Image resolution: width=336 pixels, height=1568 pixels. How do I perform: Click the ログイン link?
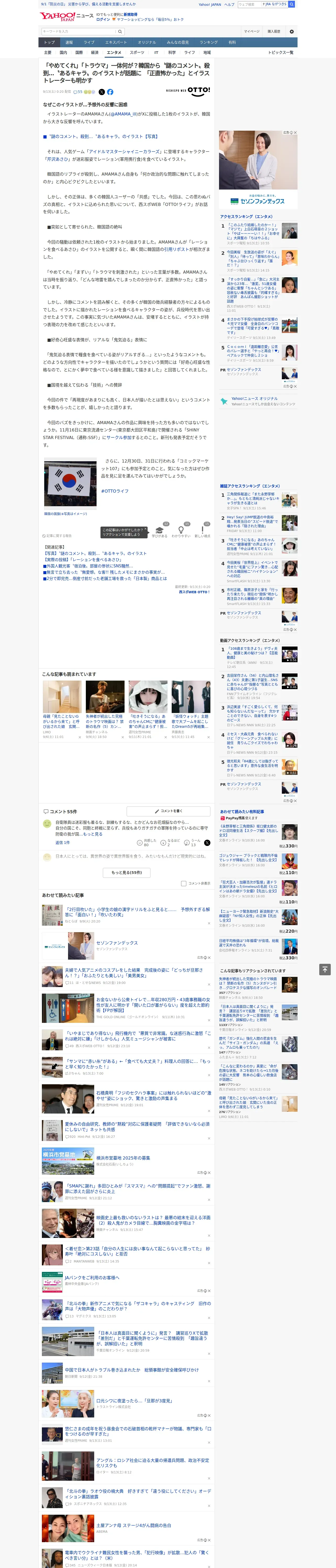pyautogui.click(x=103, y=20)
